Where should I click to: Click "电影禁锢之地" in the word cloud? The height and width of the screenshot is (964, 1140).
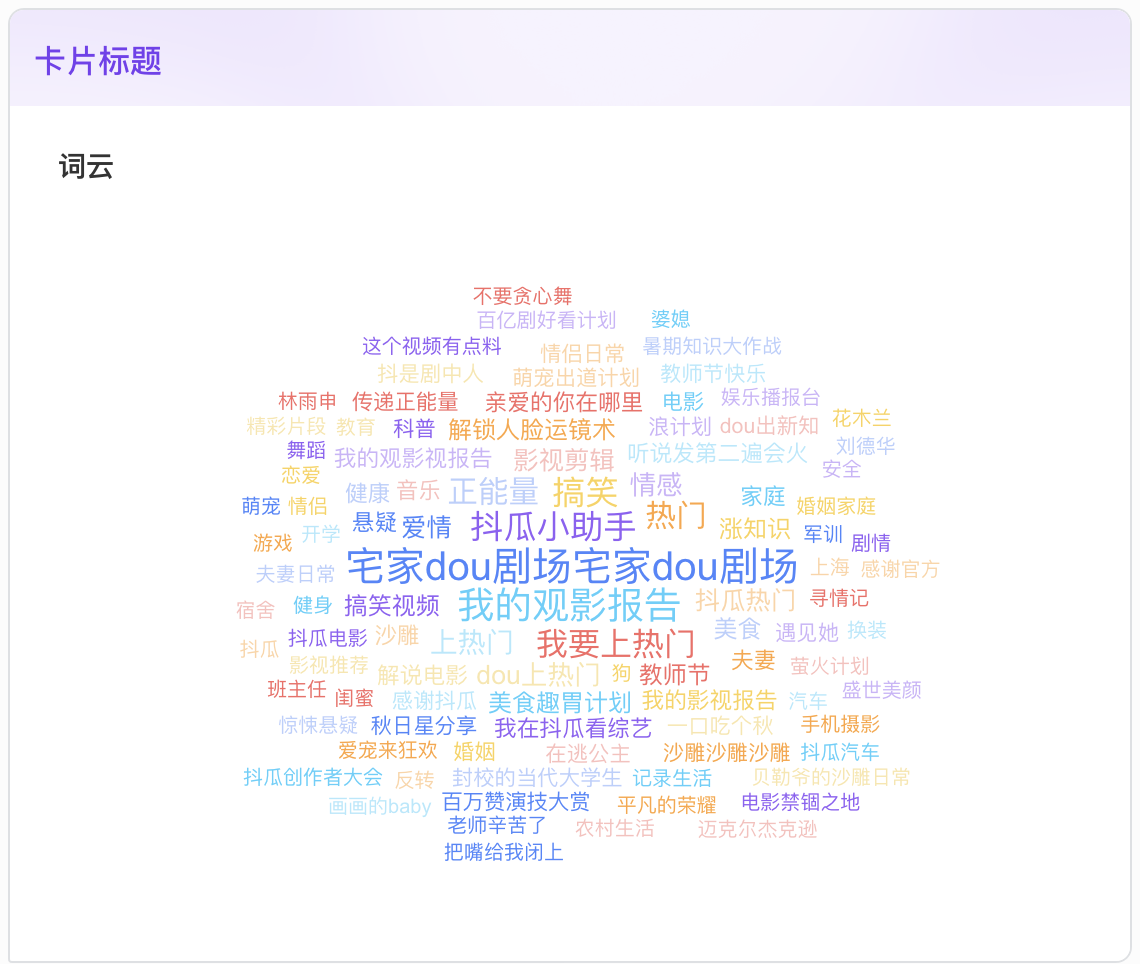[800, 802]
